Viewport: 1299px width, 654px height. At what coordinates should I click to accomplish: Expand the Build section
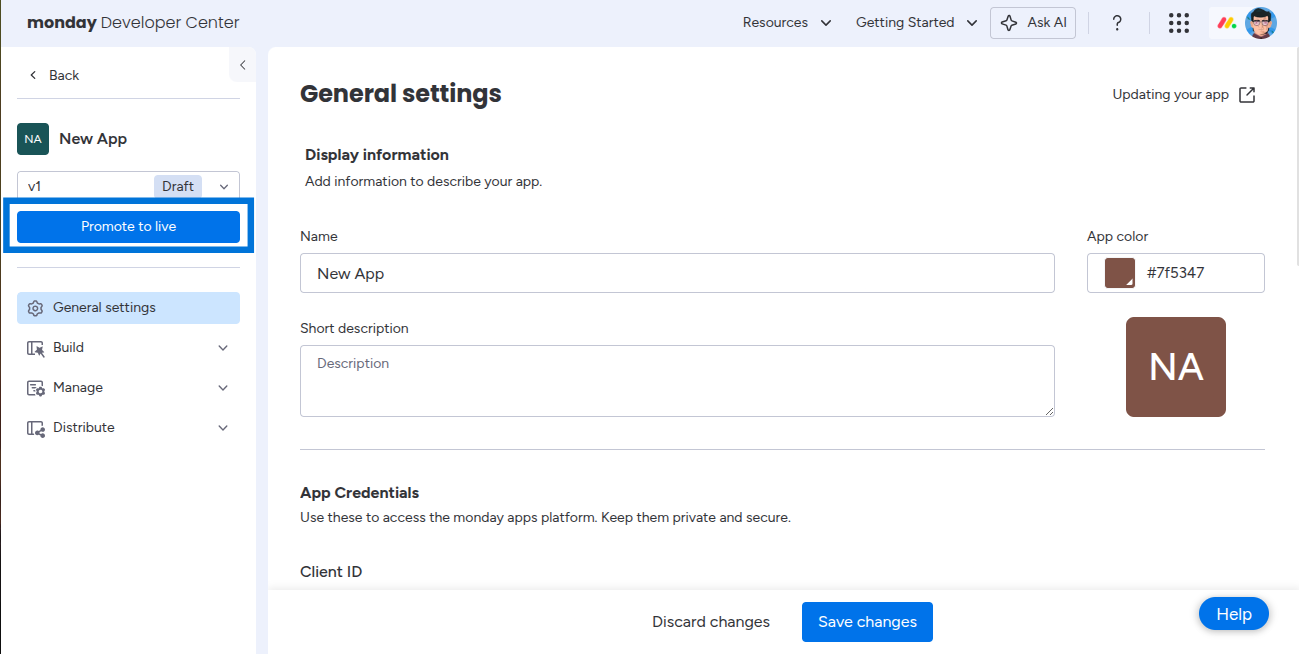coord(128,348)
